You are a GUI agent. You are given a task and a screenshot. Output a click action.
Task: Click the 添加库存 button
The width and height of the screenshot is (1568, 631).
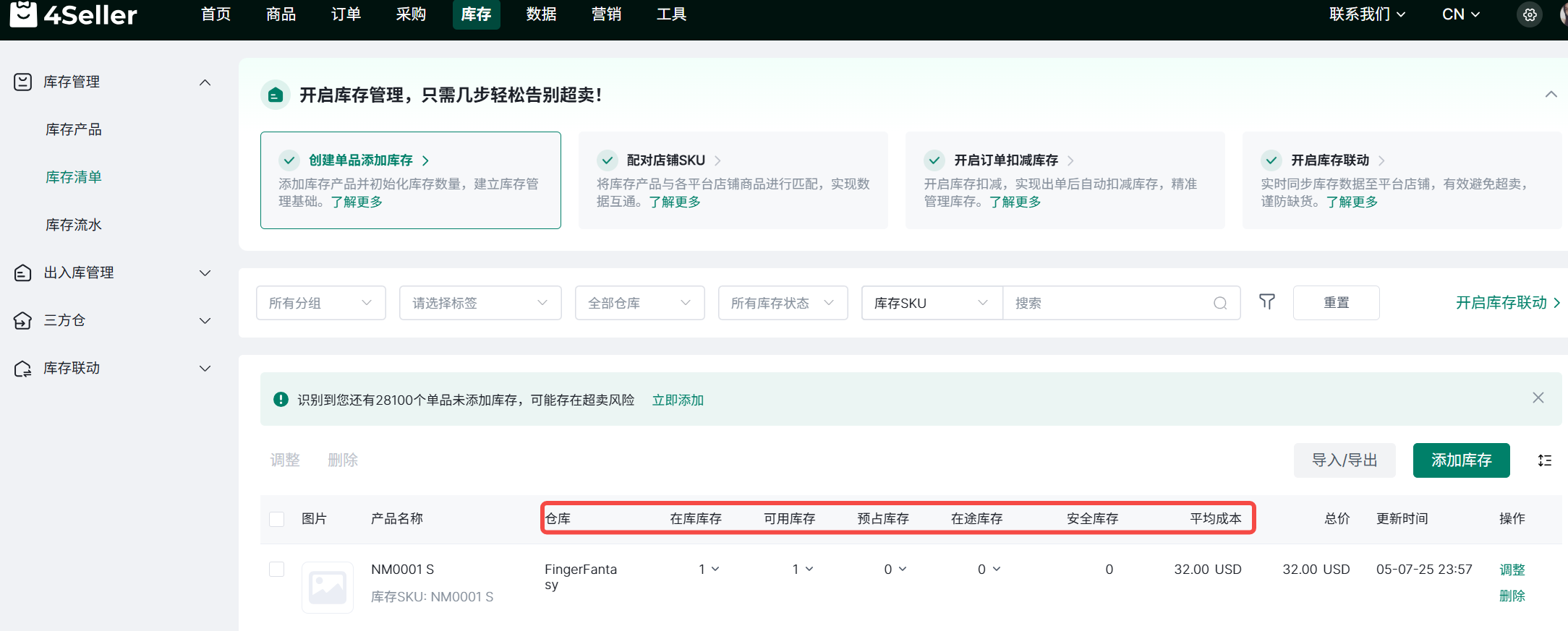(x=1461, y=460)
